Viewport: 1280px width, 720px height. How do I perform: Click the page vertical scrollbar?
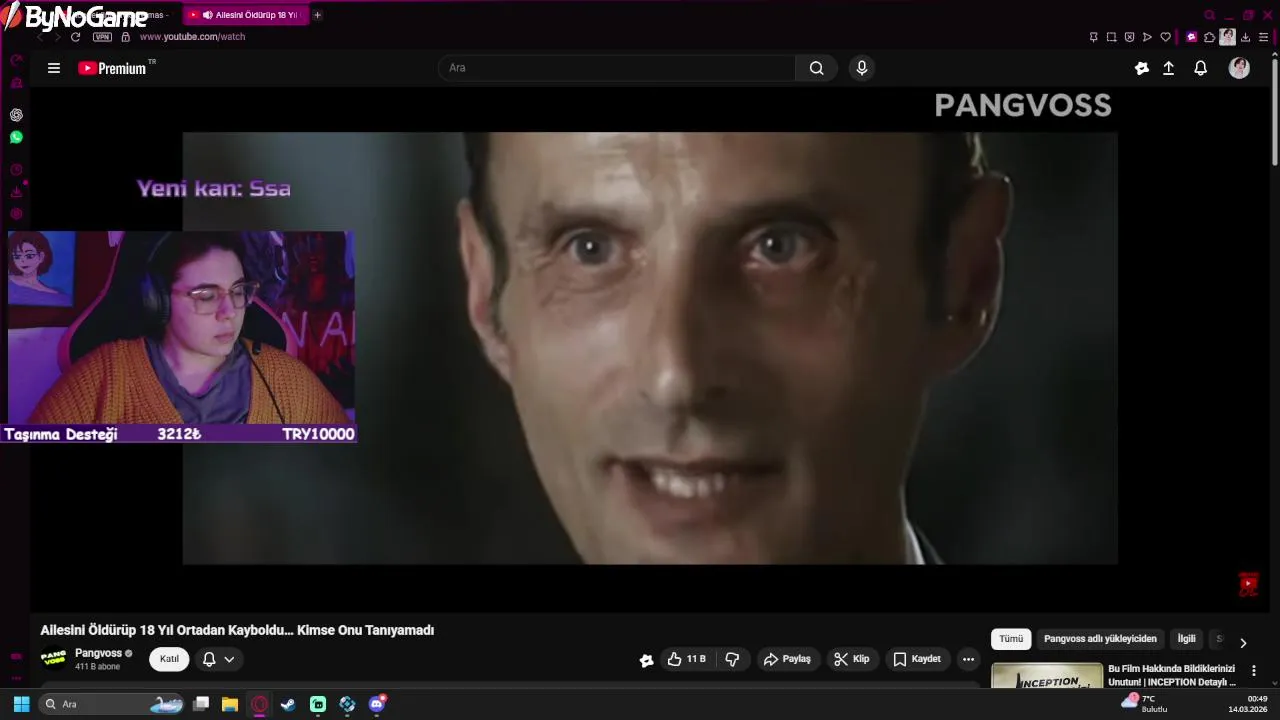point(1274,110)
